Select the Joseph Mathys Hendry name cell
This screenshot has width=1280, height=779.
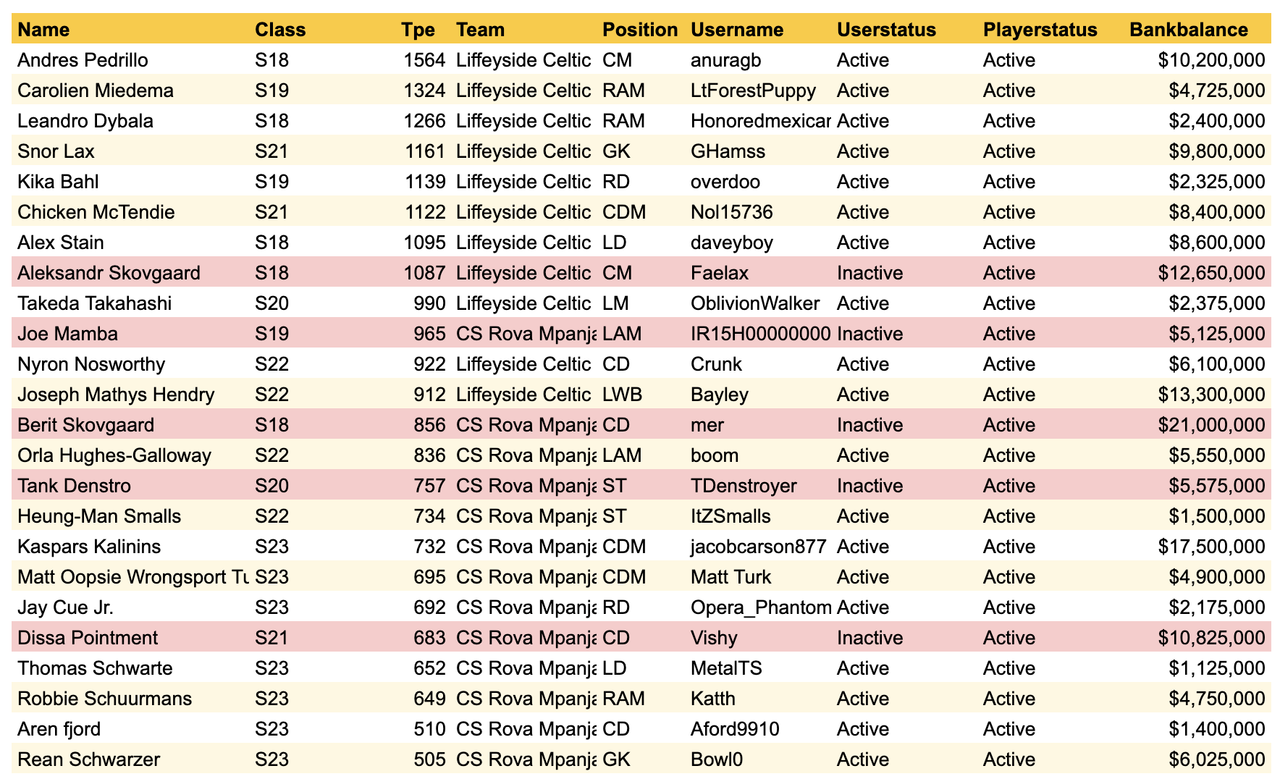pos(116,394)
